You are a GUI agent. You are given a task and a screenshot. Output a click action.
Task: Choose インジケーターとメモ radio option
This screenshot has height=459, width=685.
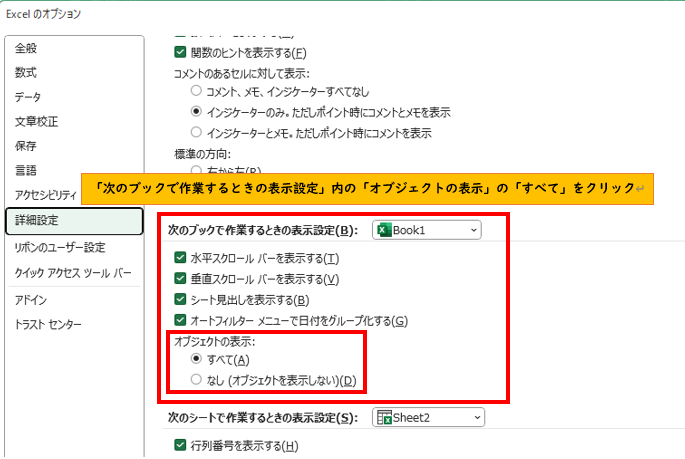pyautogui.click(x=196, y=132)
